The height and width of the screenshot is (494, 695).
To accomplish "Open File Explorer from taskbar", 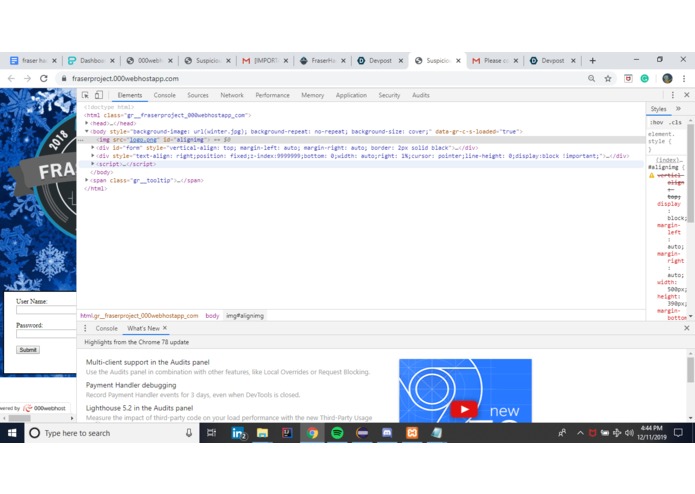I will (x=262, y=433).
